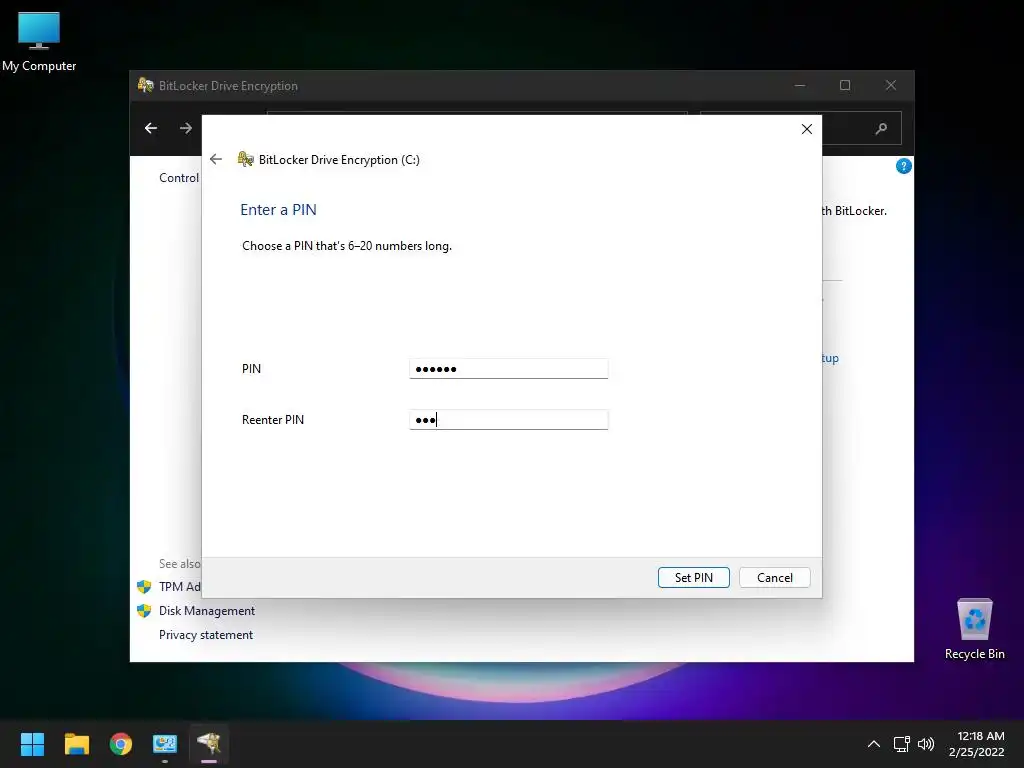Click the shield icon beside Disk Management
1024x768 pixels.
click(144, 611)
